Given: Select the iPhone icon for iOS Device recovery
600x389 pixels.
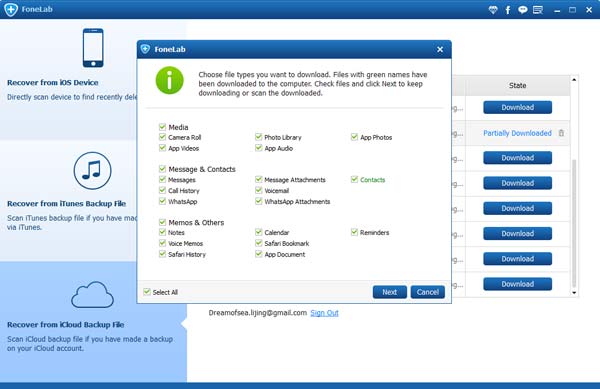Looking at the screenshot, I should click(x=93, y=48).
